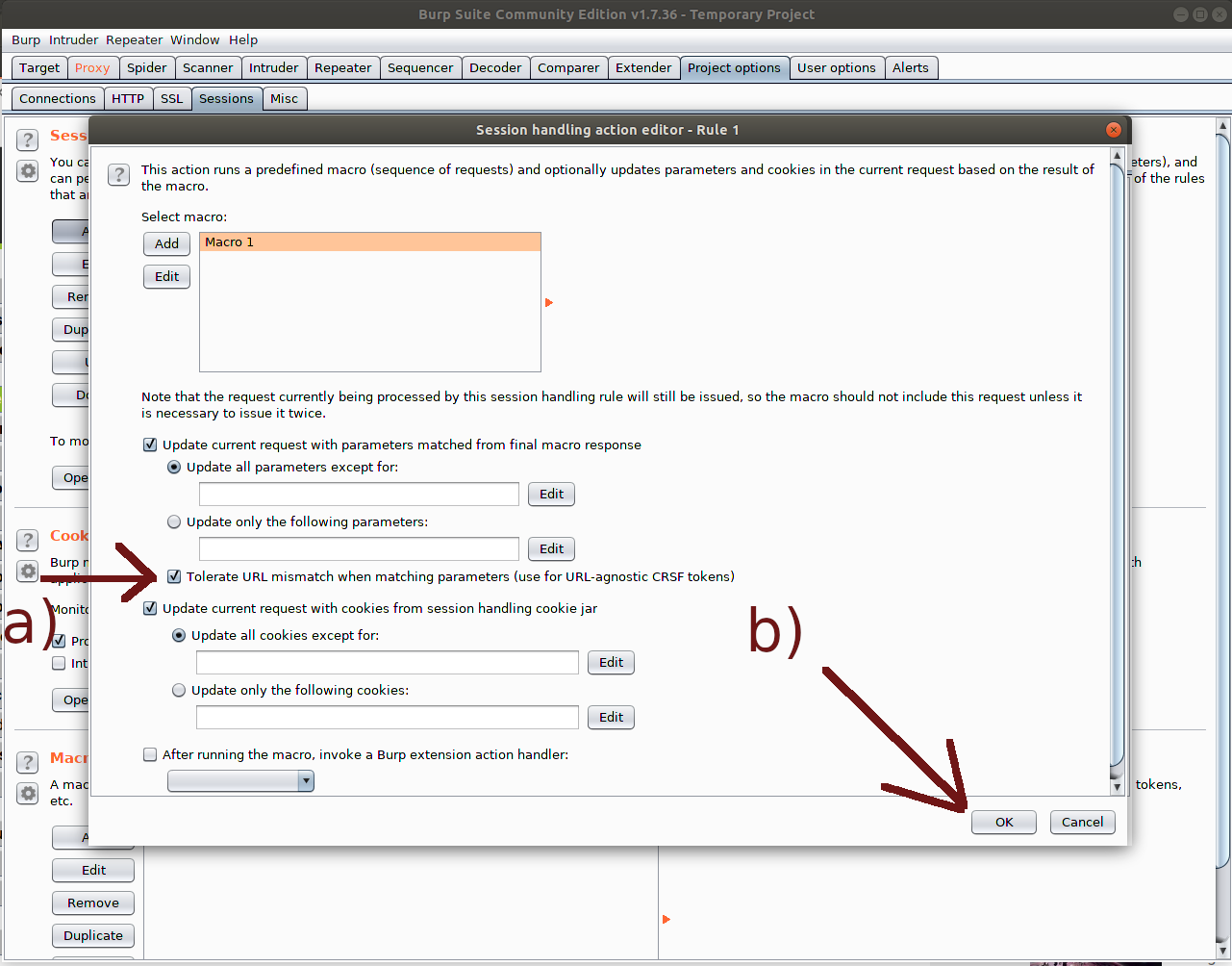
Task: Select 'Update all cookies except for' radio
Action: click(x=179, y=635)
